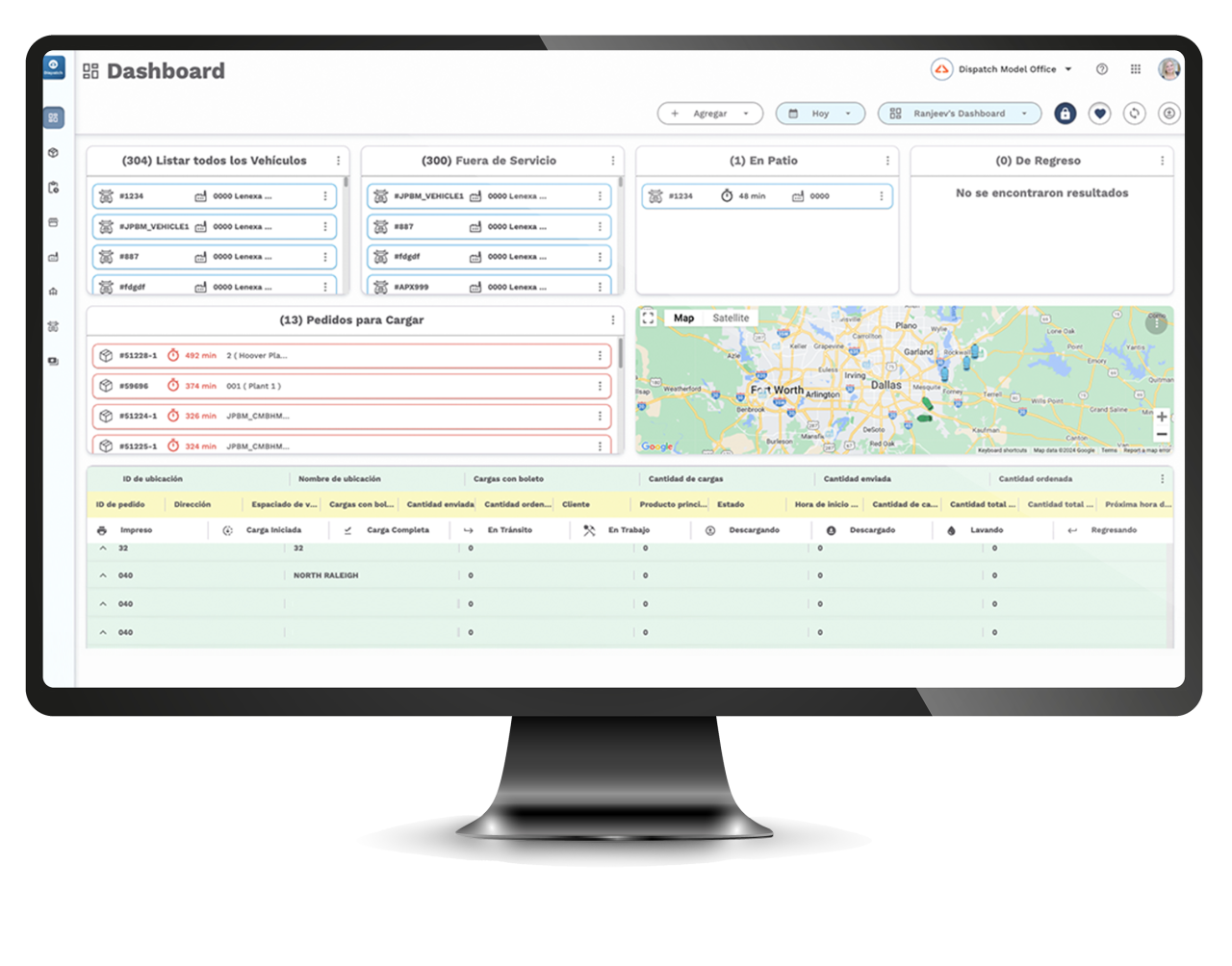Open the Agregar dropdown

tap(710, 114)
